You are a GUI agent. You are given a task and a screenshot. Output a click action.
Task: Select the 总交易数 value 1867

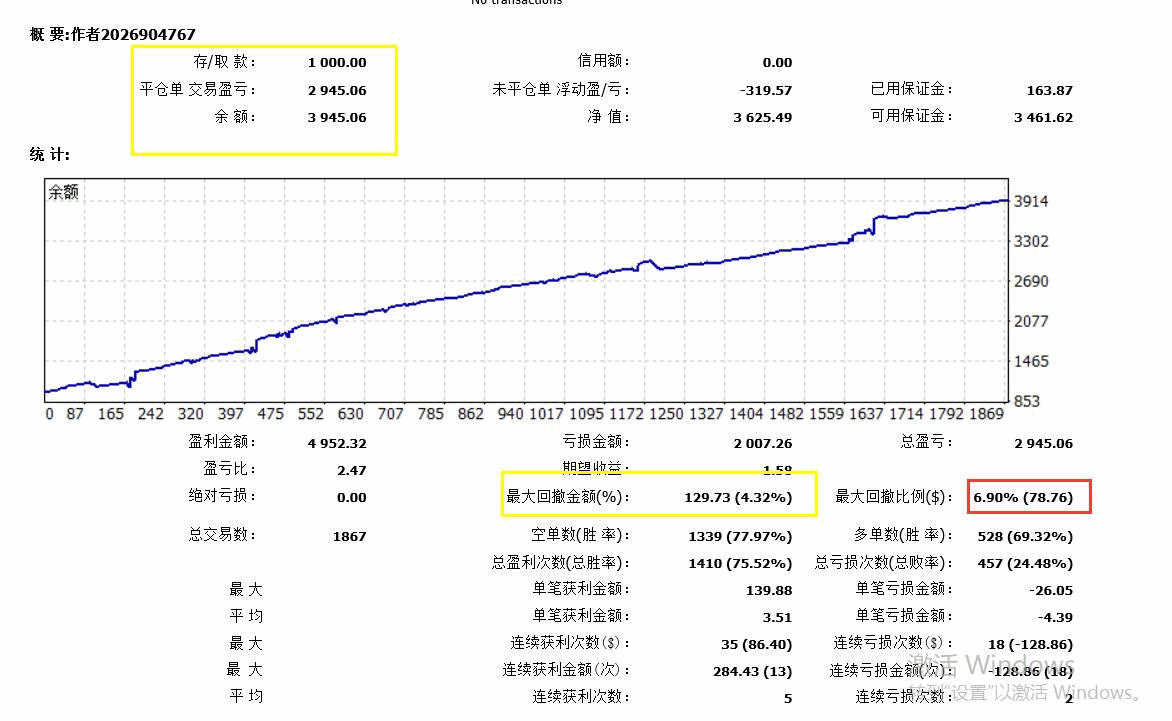pyautogui.click(x=349, y=536)
